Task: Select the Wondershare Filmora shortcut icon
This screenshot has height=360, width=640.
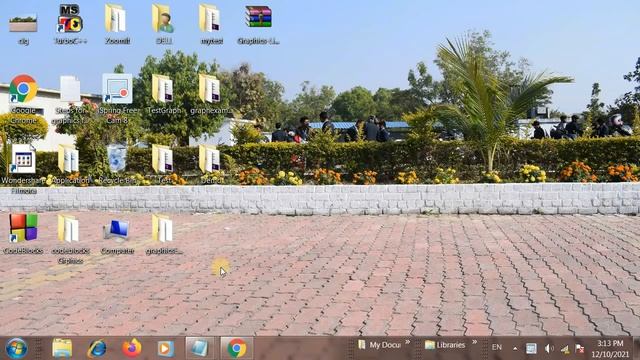Action: 23,159
